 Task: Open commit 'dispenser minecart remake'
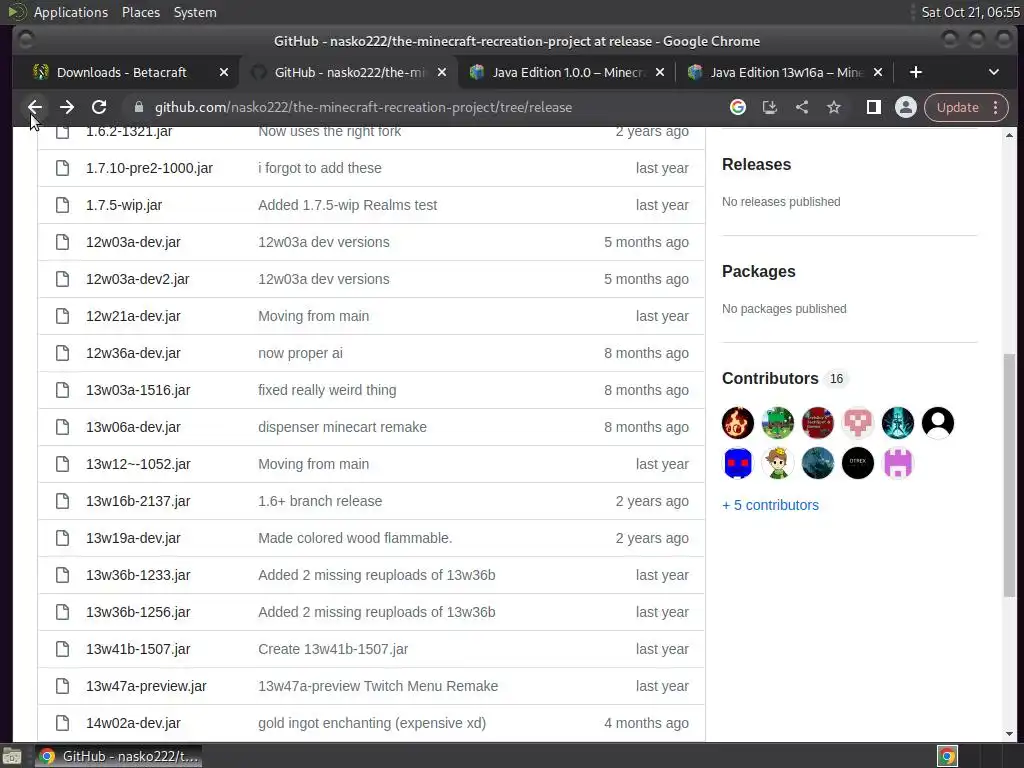pos(342,427)
